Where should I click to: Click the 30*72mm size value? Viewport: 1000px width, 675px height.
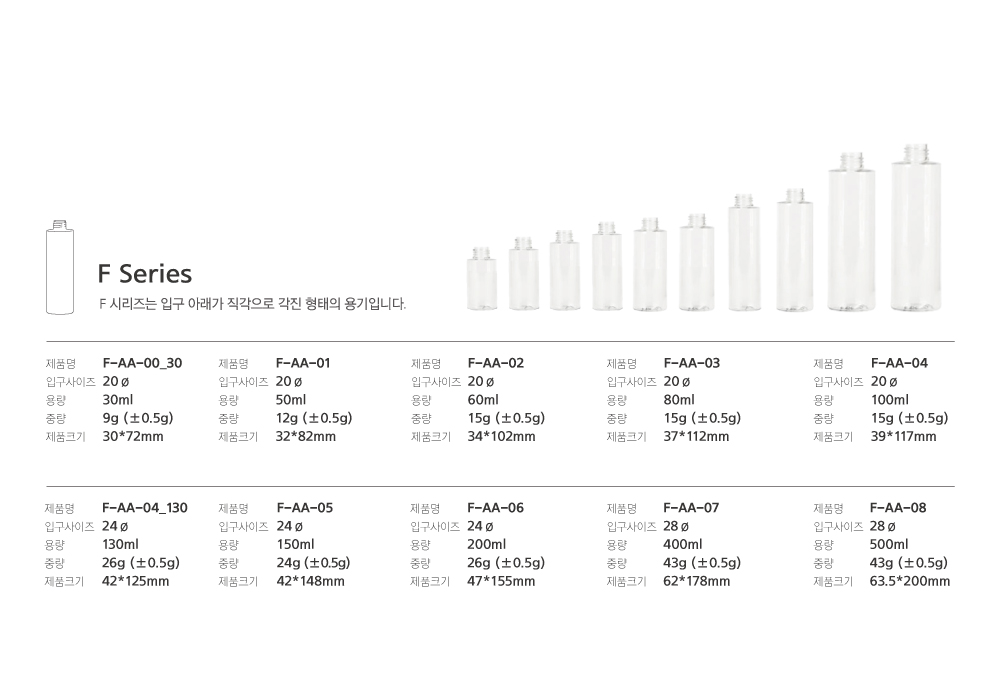pyautogui.click(x=133, y=436)
